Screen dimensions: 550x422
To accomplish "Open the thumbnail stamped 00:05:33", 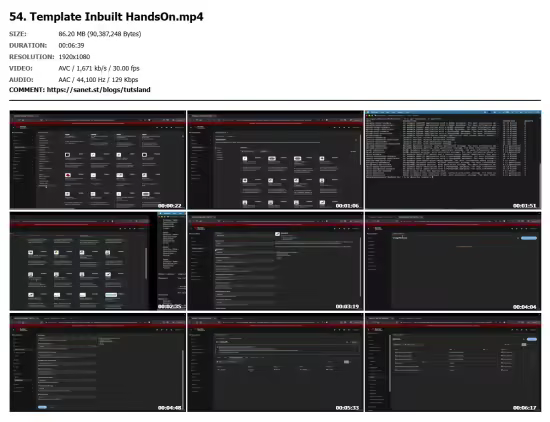I will pyautogui.click(x=275, y=362).
